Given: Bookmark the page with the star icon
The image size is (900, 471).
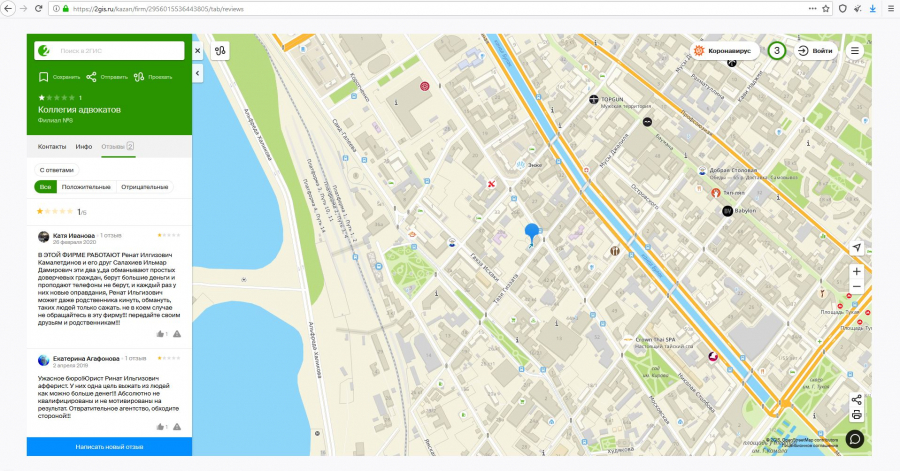Looking at the screenshot, I should click(x=826, y=9).
